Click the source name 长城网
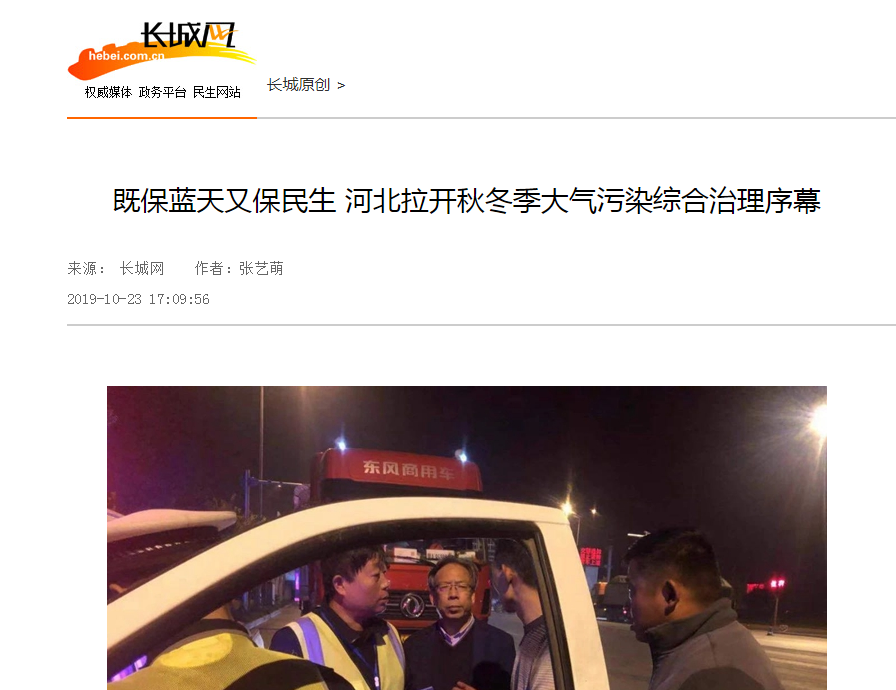The width and height of the screenshot is (896, 690). click(x=142, y=268)
